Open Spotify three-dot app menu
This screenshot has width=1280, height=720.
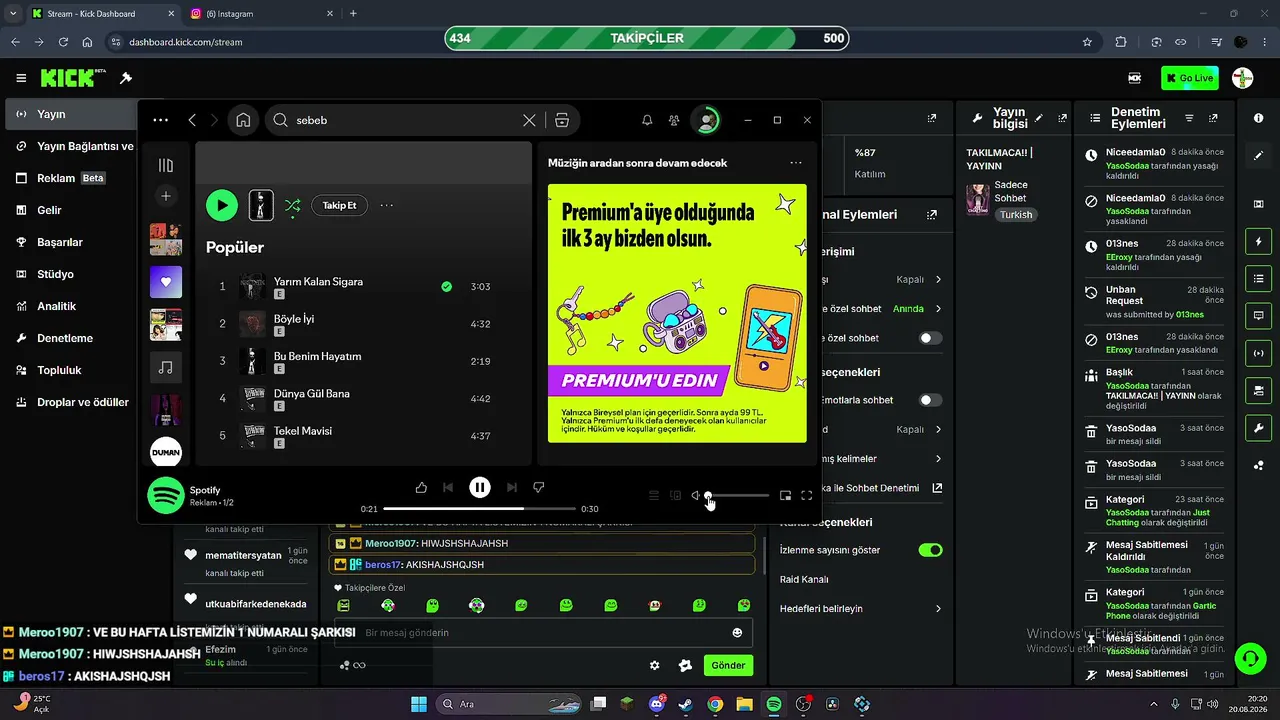coord(160,120)
